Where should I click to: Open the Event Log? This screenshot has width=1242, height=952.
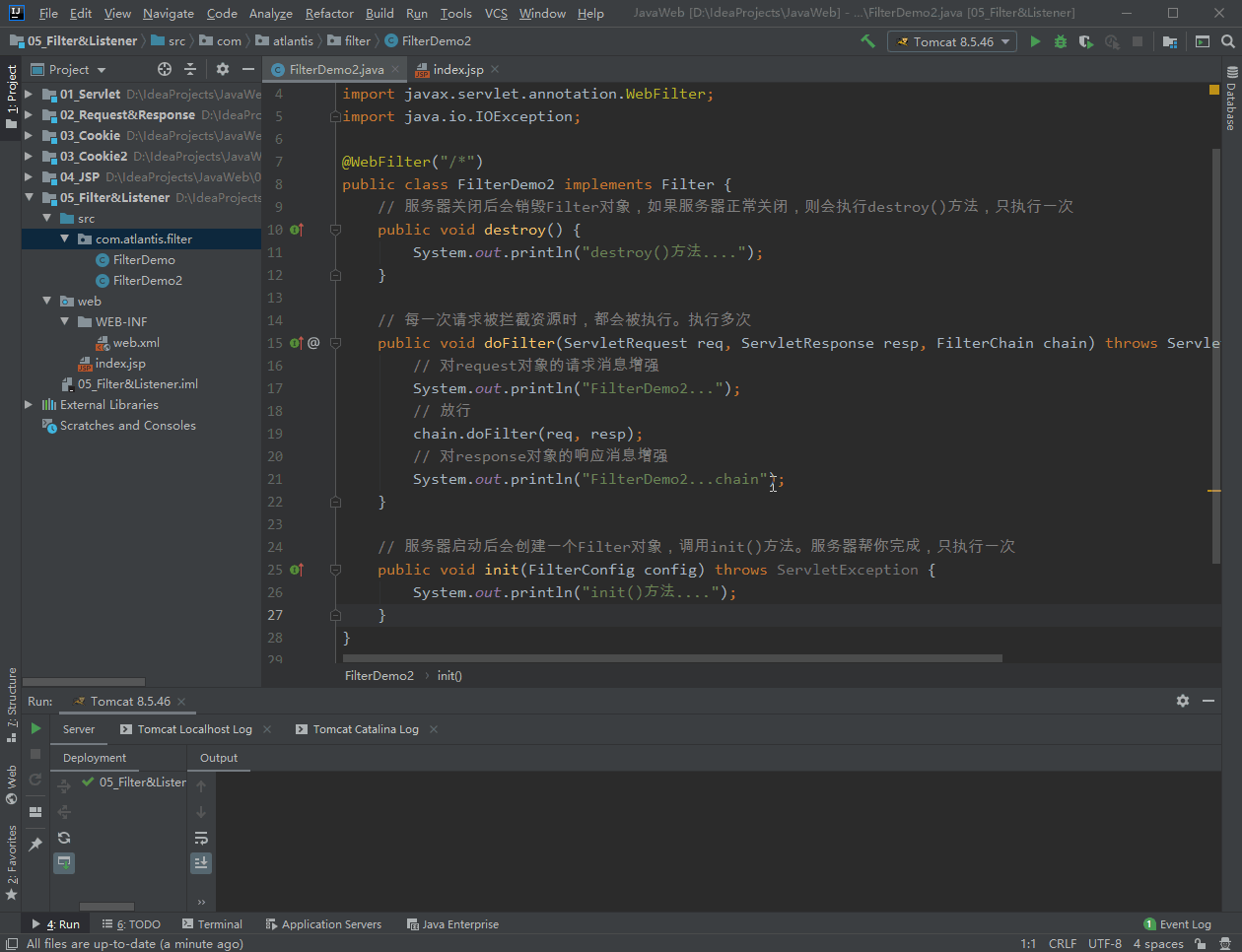pos(1177,924)
